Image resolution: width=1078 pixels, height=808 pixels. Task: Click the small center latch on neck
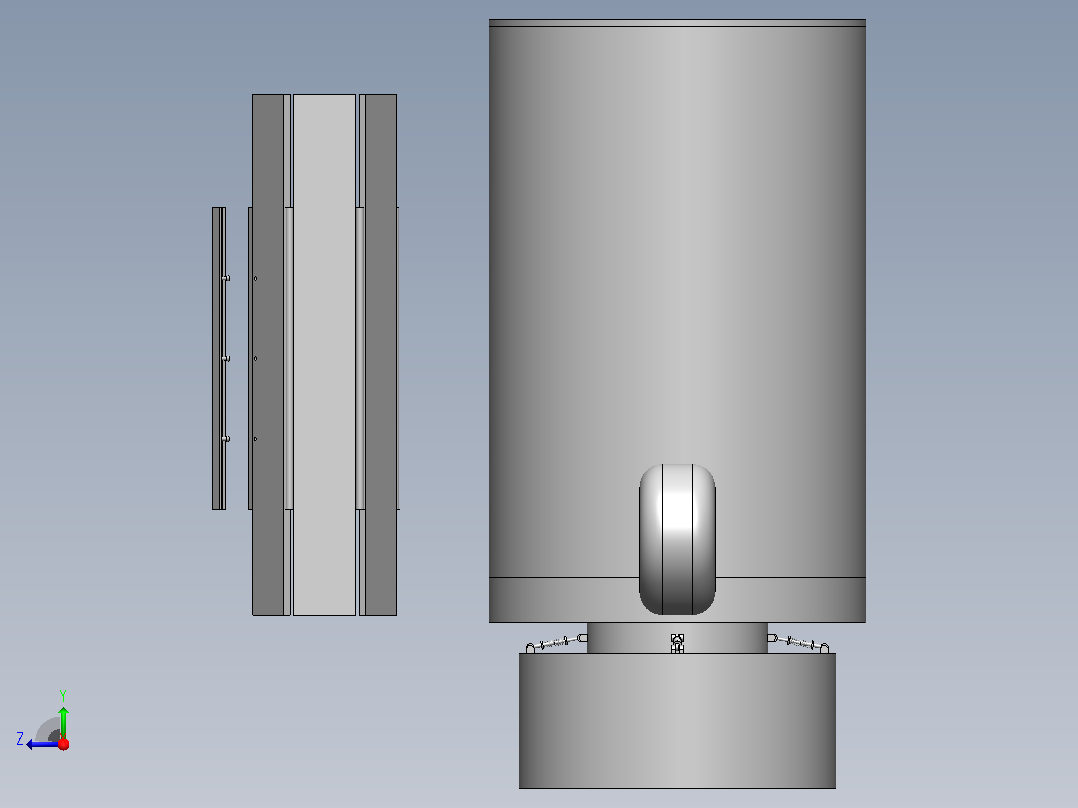[677, 644]
